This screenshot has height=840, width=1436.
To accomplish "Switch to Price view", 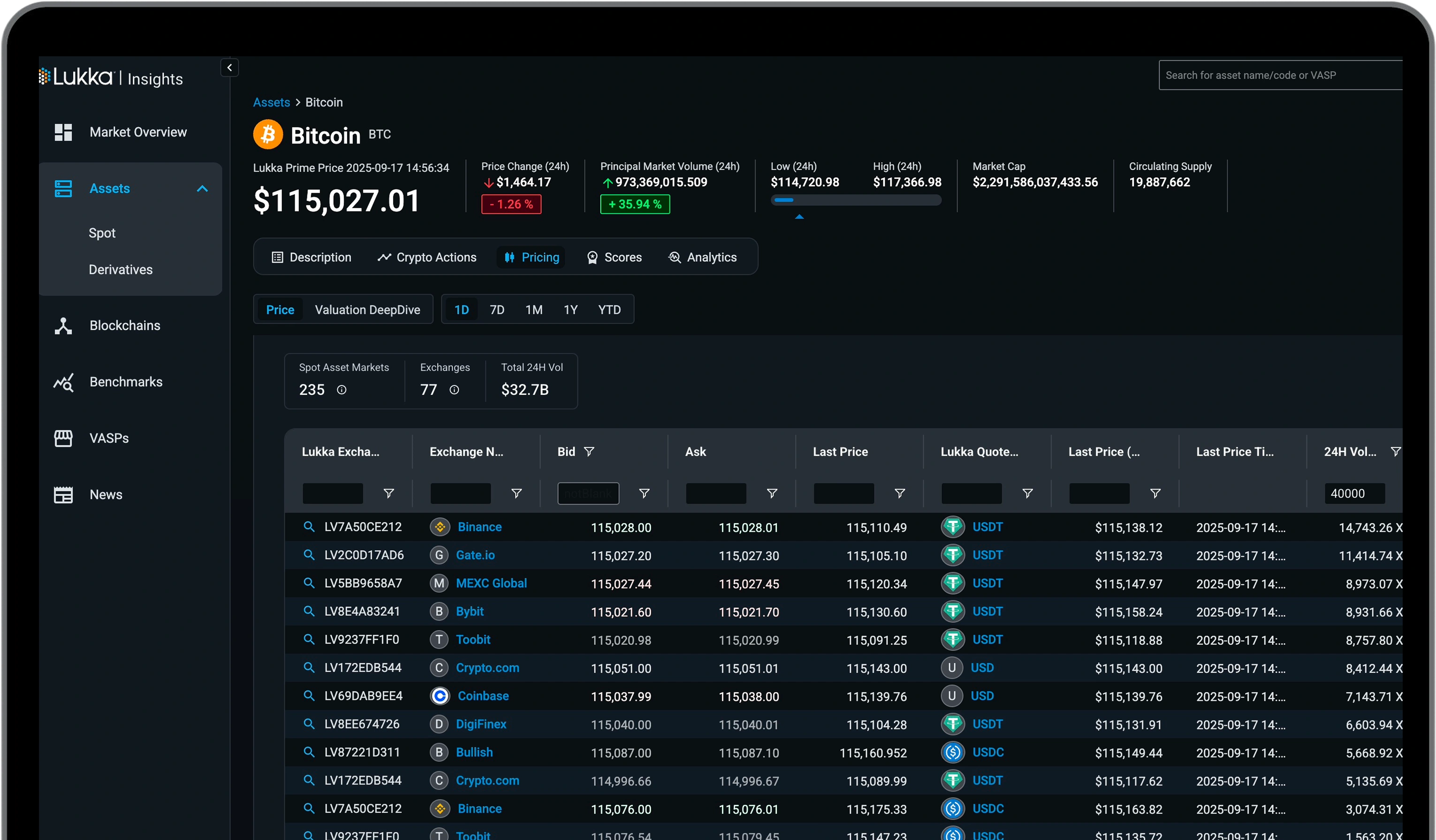I will 281,310.
